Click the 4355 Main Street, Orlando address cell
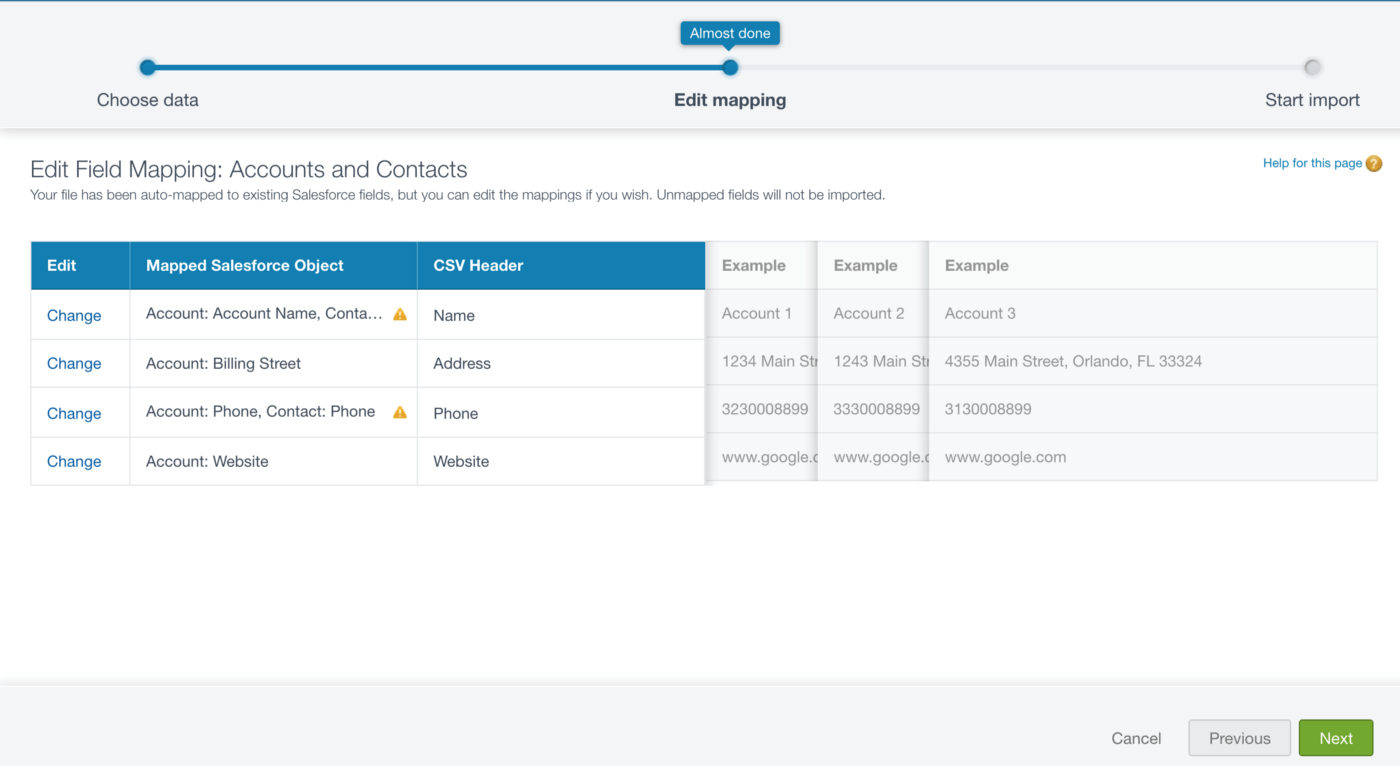The height and width of the screenshot is (766, 1400). click(x=1153, y=361)
